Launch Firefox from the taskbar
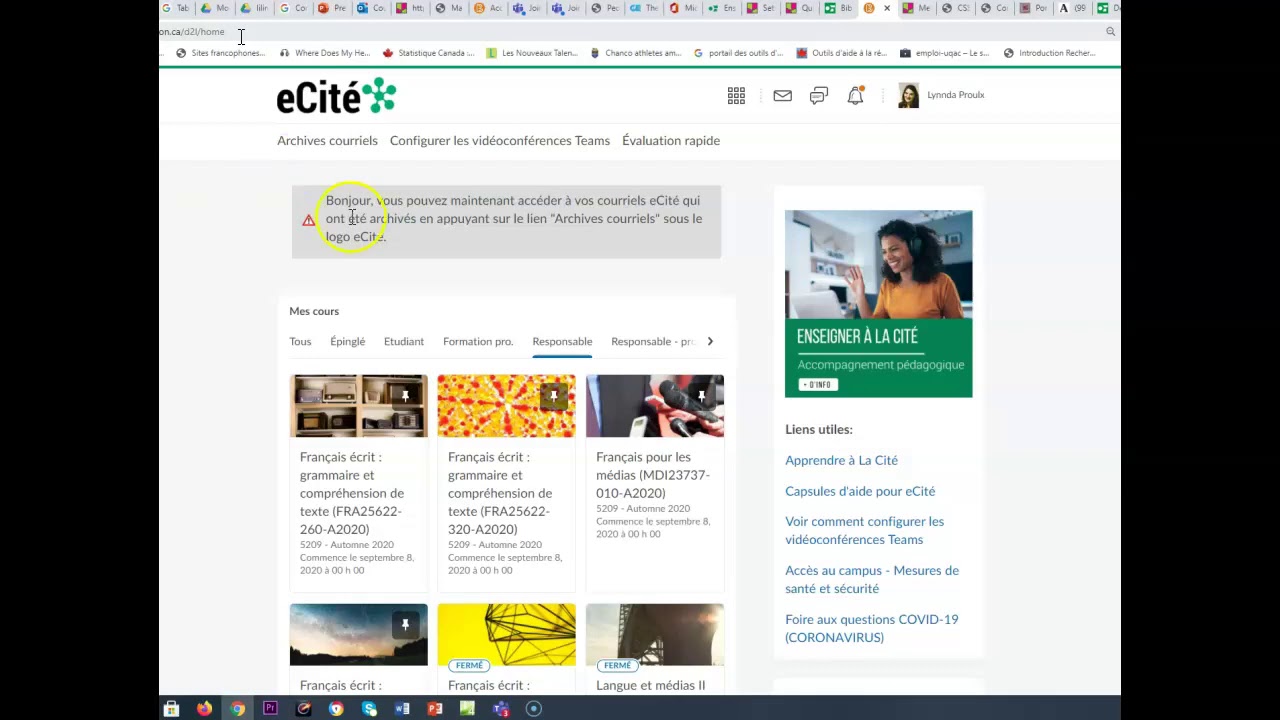 204,709
